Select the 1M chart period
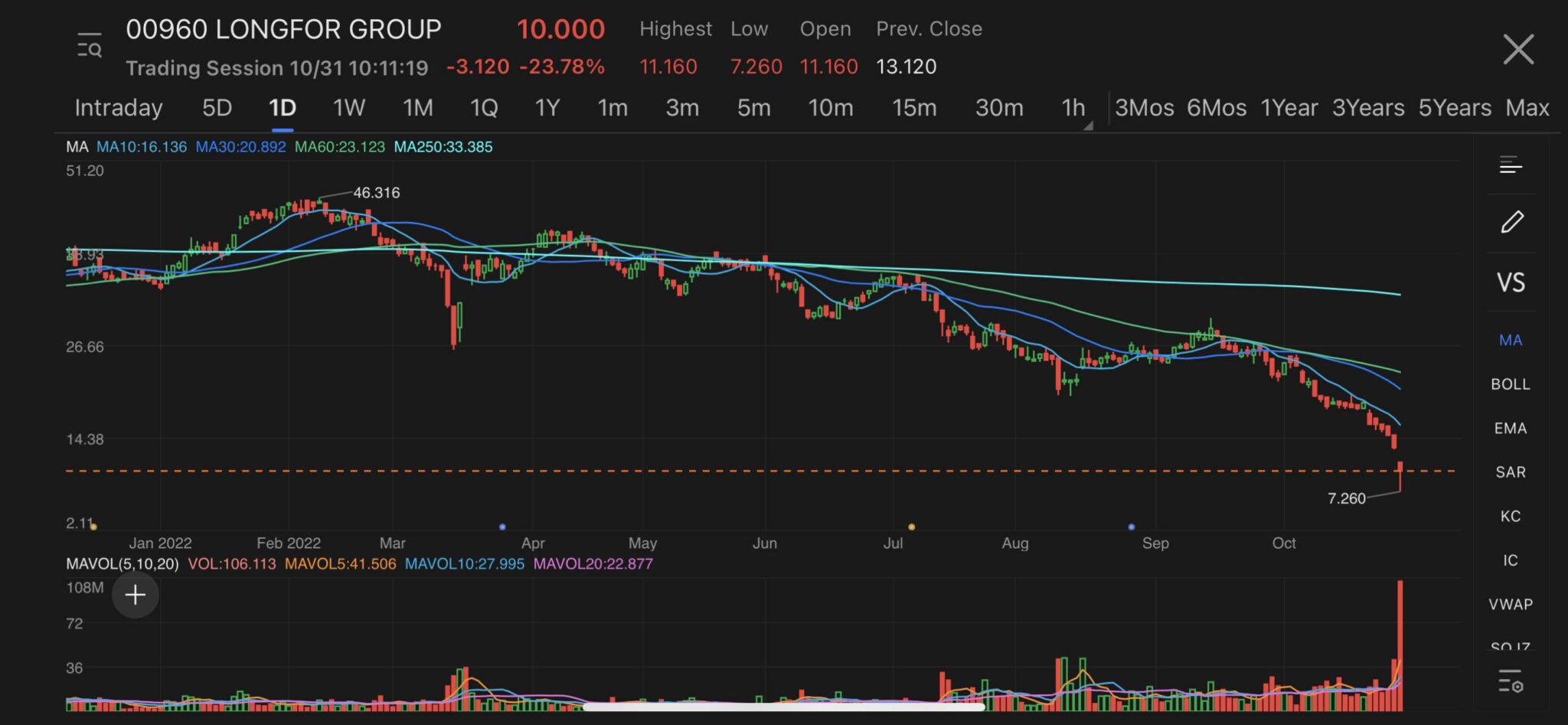Image resolution: width=1568 pixels, height=725 pixels. coord(418,108)
